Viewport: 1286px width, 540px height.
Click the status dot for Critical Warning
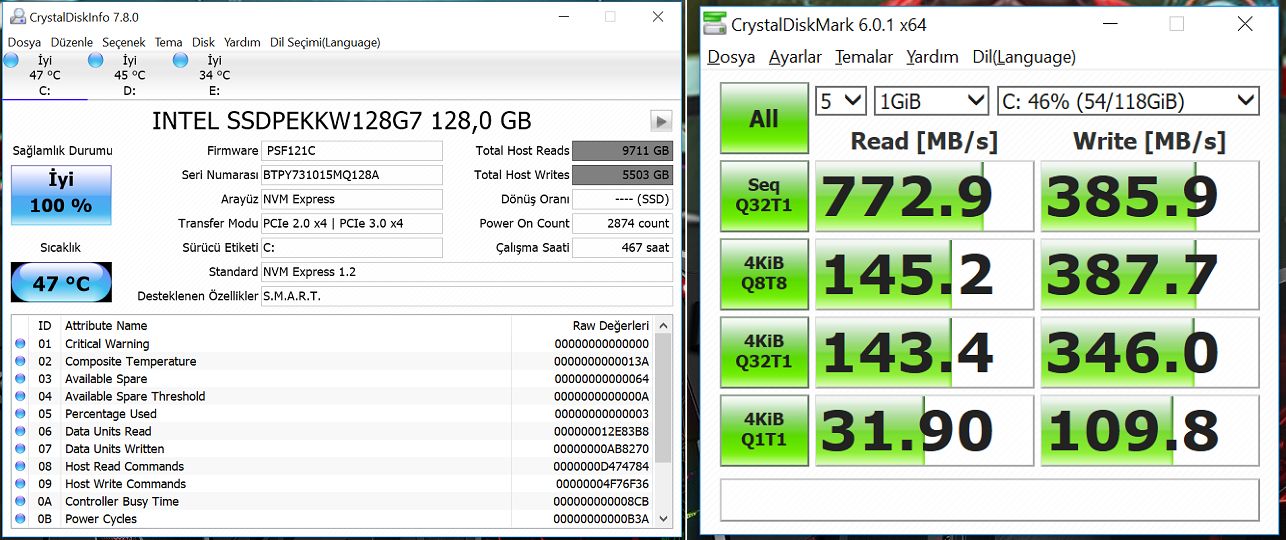click(x=20, y=344)
